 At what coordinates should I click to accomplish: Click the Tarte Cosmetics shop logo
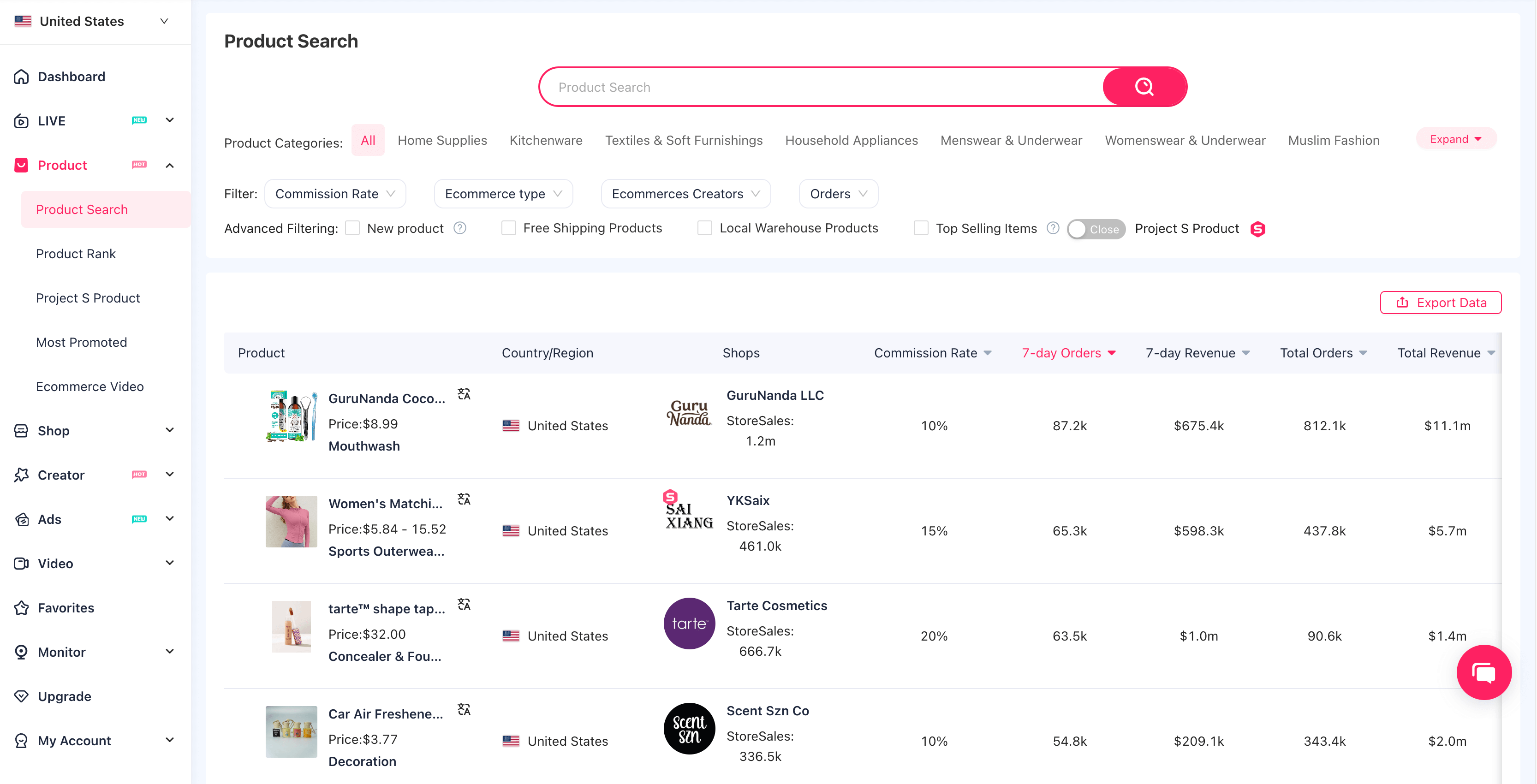(x=689, y=624)
